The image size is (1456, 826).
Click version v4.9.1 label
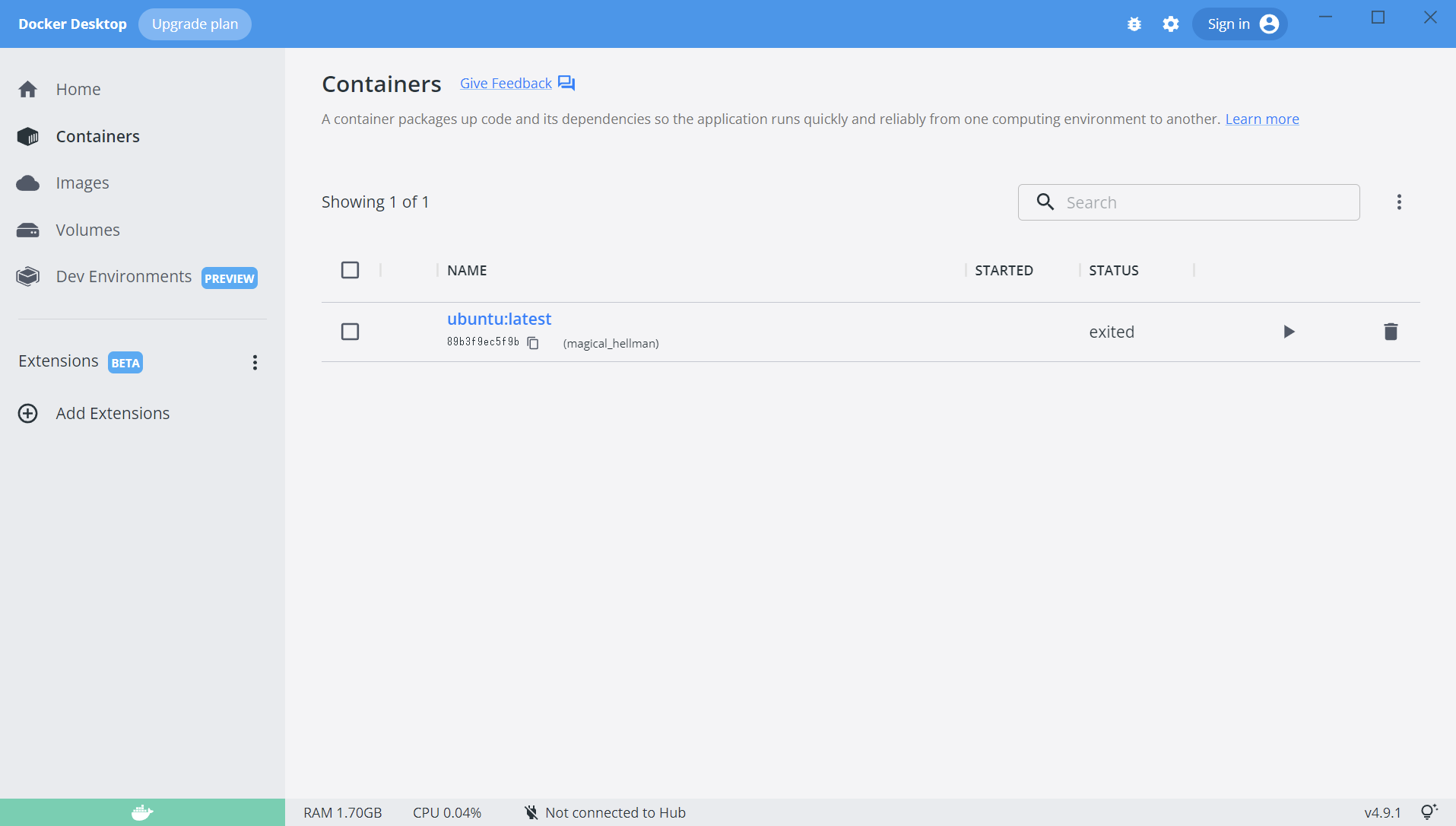click(1382, 812)
